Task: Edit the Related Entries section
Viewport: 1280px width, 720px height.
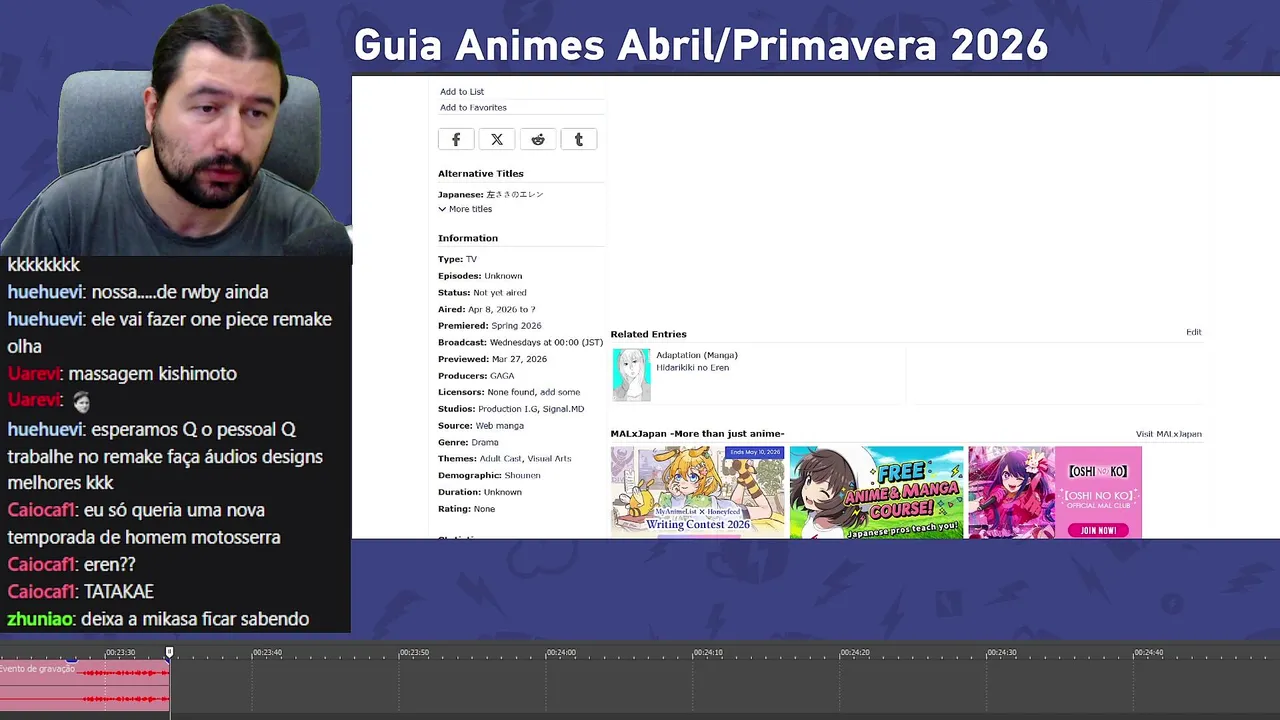Action: point(1194,332)
